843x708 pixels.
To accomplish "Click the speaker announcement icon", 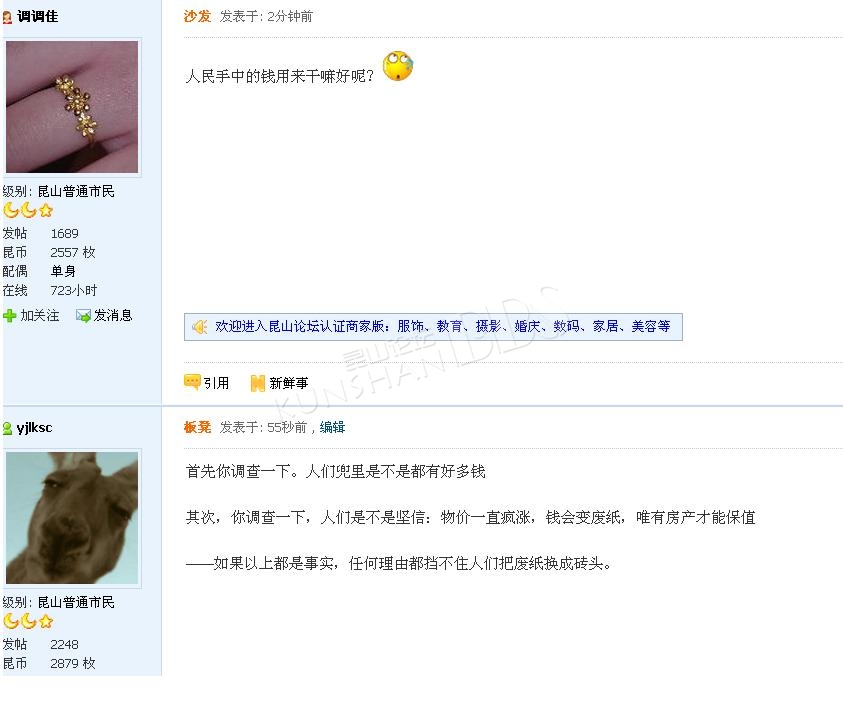I will click(200, 327).
